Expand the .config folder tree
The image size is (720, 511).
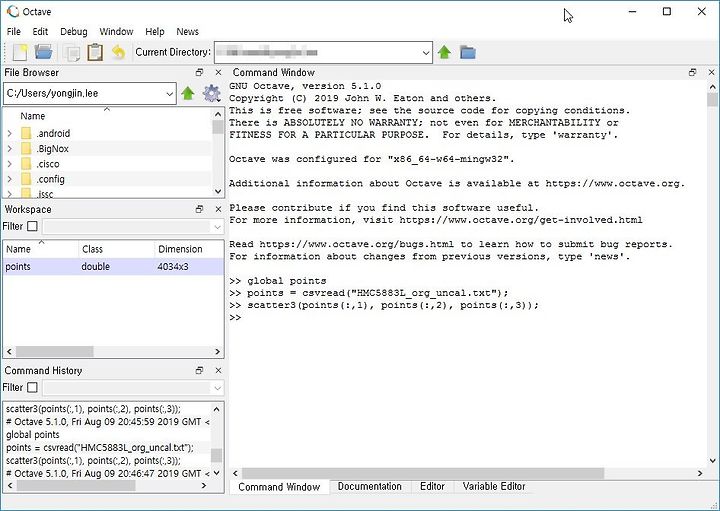[x=10, y=179]
